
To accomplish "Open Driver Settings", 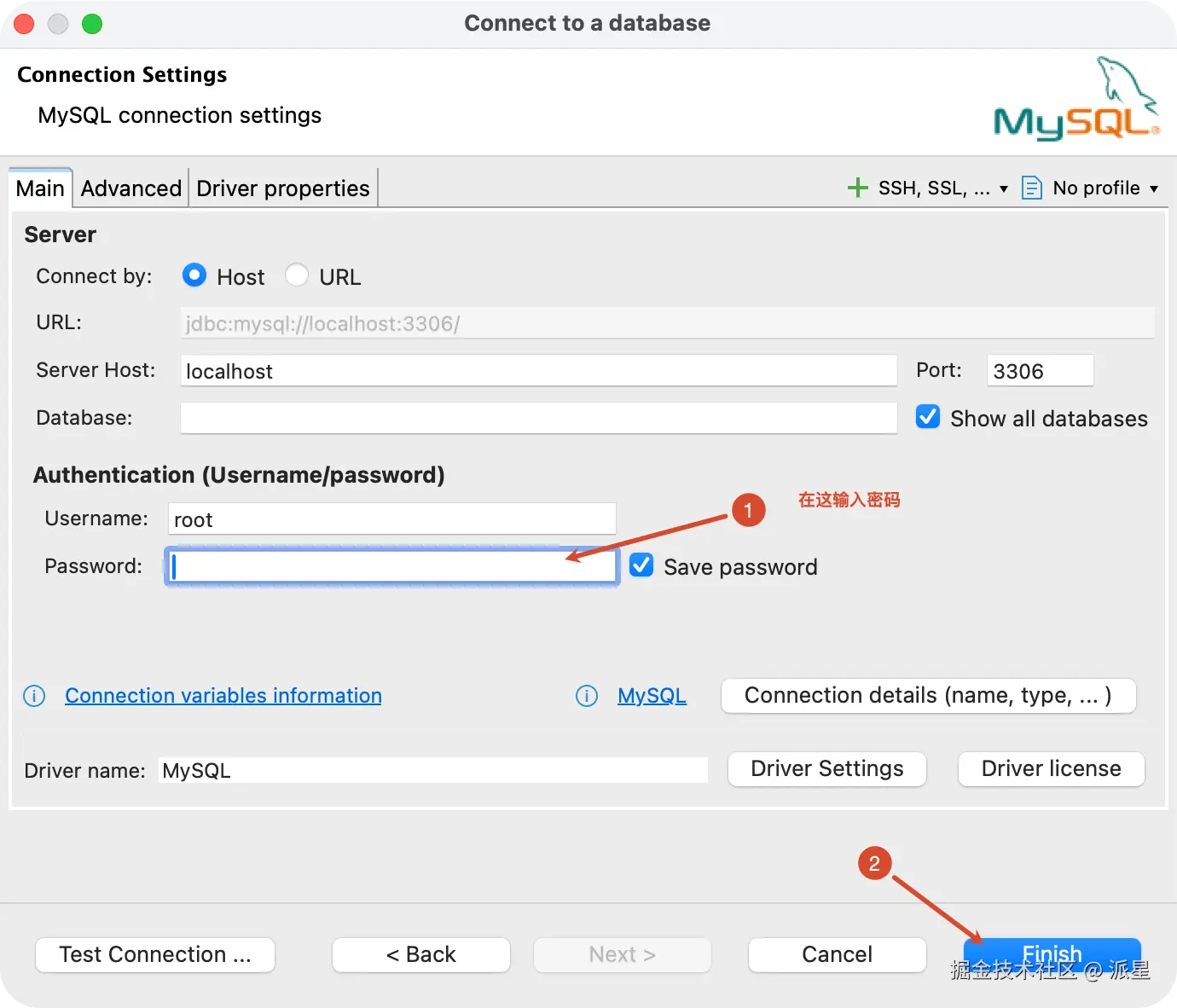I will (x=827, y=769).
